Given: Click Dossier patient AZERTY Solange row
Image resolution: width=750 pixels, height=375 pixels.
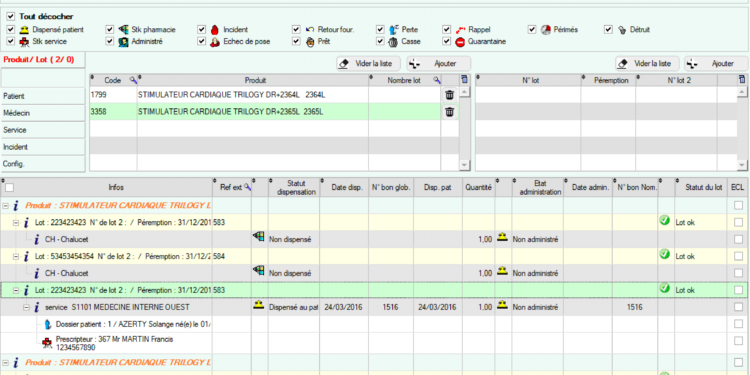Looking at the screenshot, I should pyautogui.click(x=133, y=324).
